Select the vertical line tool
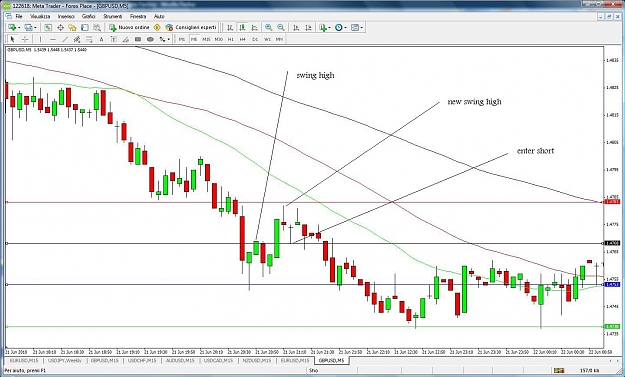Screen dimensions: 625x377 [x=40, y=39]
